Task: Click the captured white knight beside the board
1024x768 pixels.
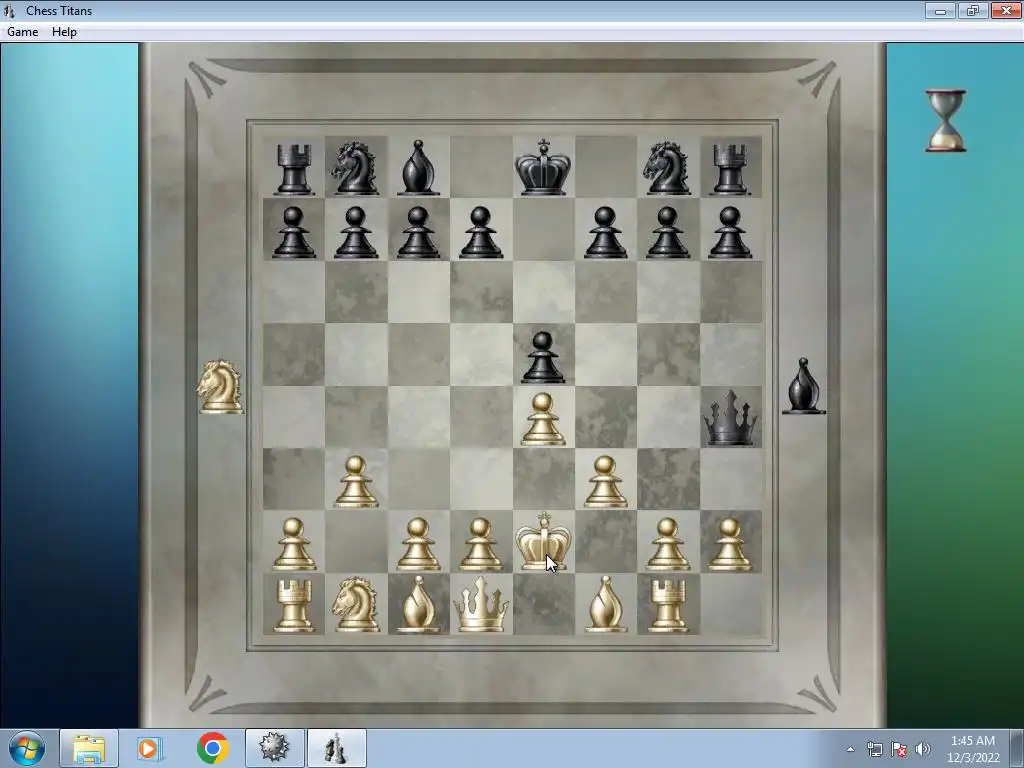Action: [x=220, y=387]
